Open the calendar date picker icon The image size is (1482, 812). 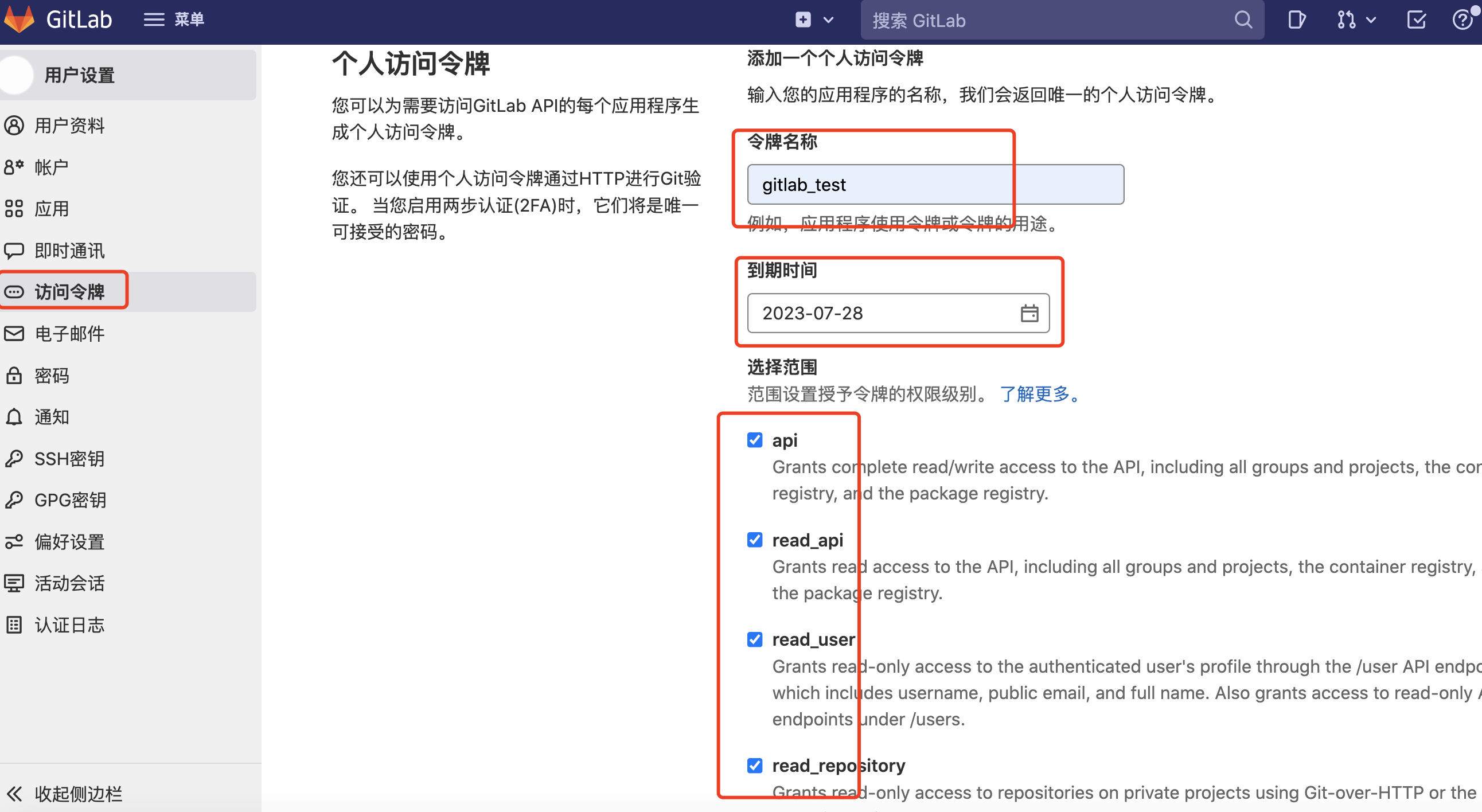pyautogui.click(x=1029, y=314)
